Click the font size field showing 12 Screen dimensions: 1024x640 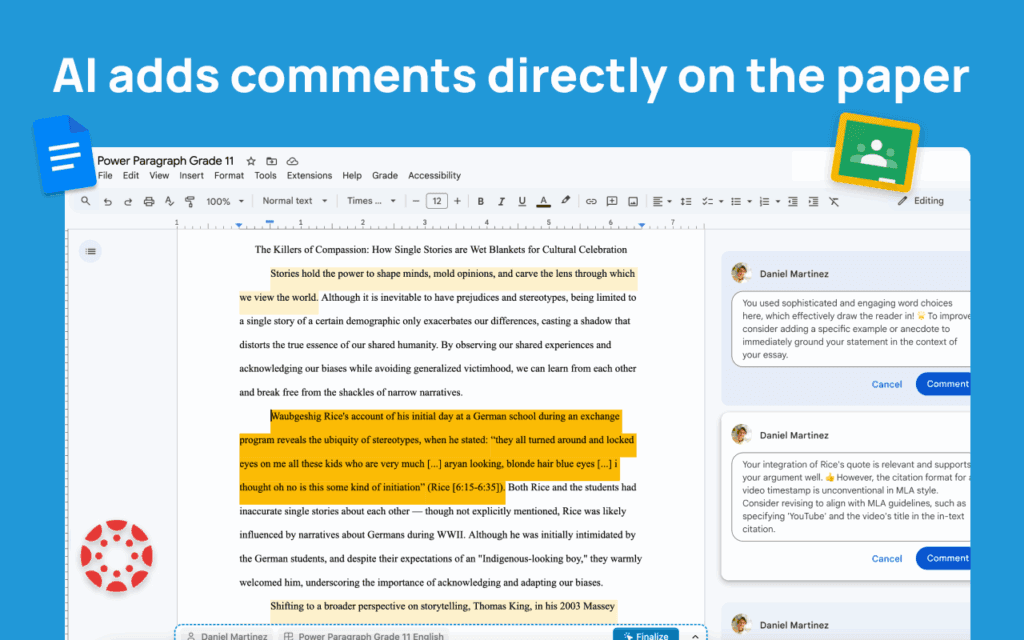(437, 201)
